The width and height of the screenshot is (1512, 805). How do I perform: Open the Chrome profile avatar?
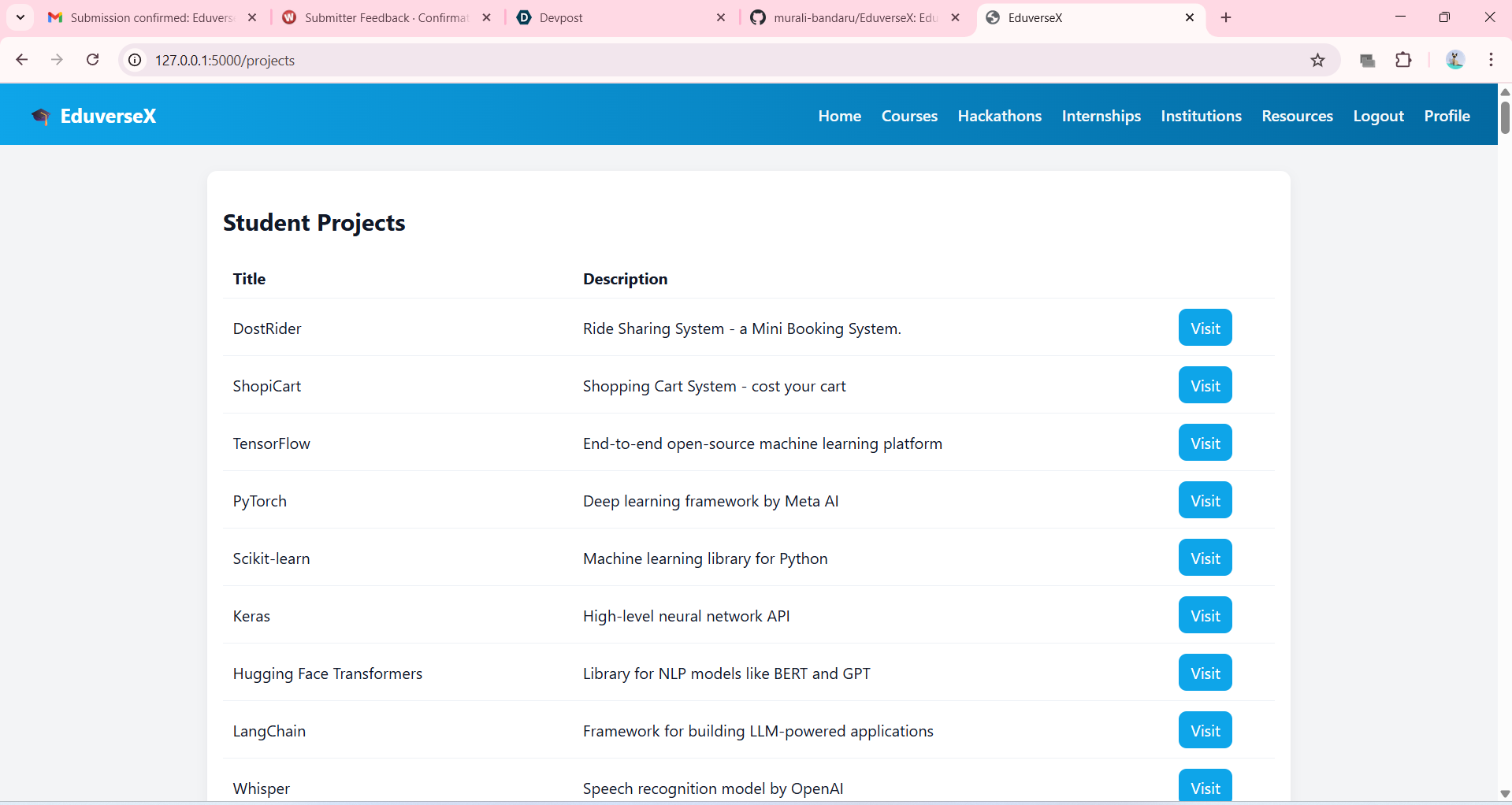click(1454, 60)
